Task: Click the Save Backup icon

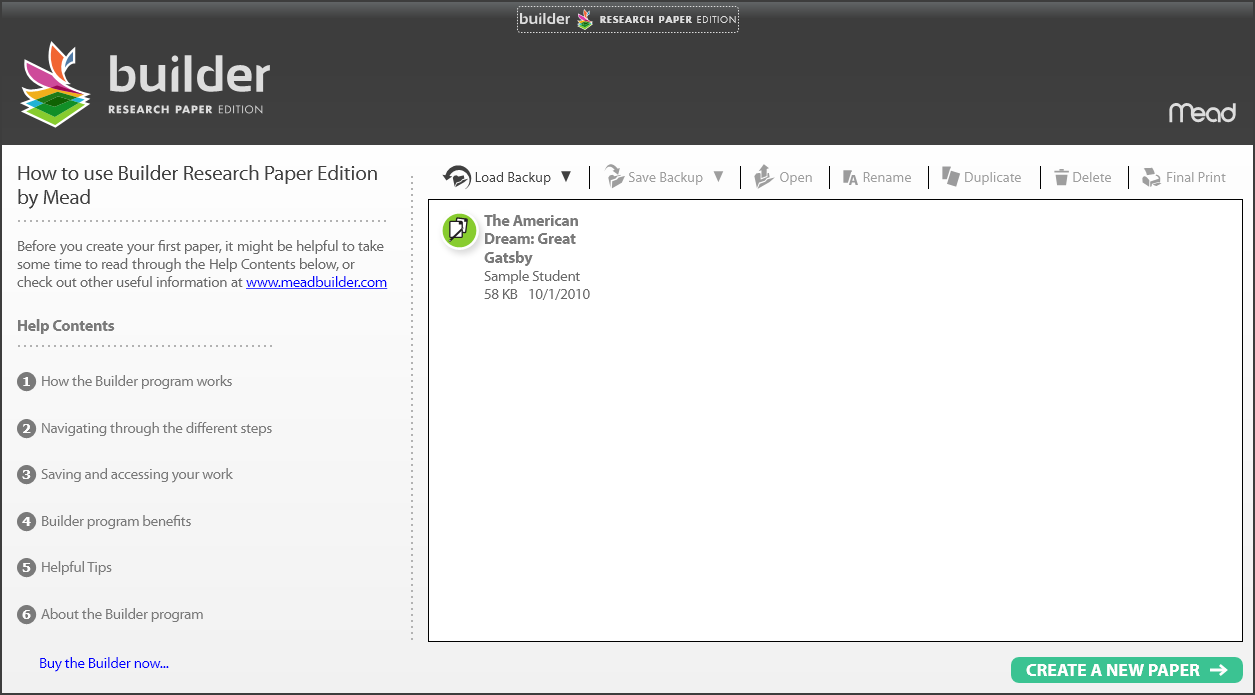Action: tap(614, 177)
